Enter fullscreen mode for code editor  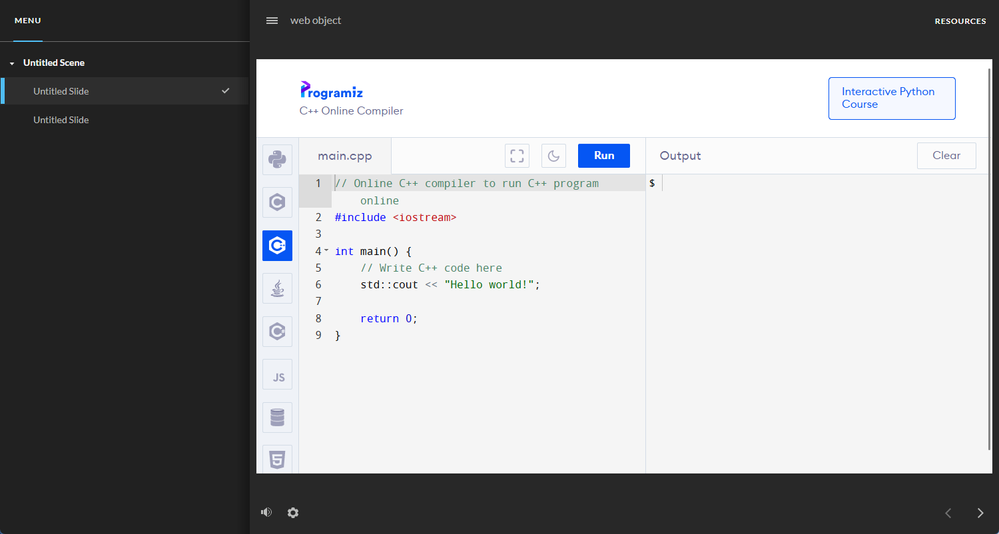tap(517, 155)
